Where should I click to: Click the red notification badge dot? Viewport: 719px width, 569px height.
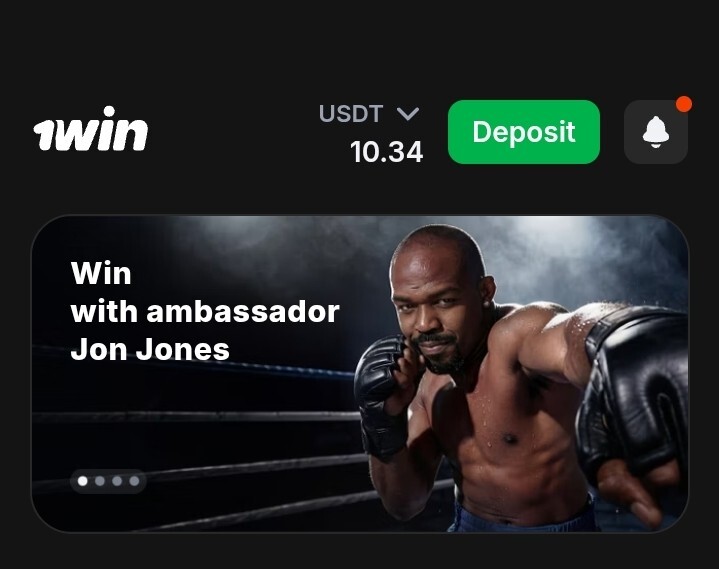click(684, 104)
